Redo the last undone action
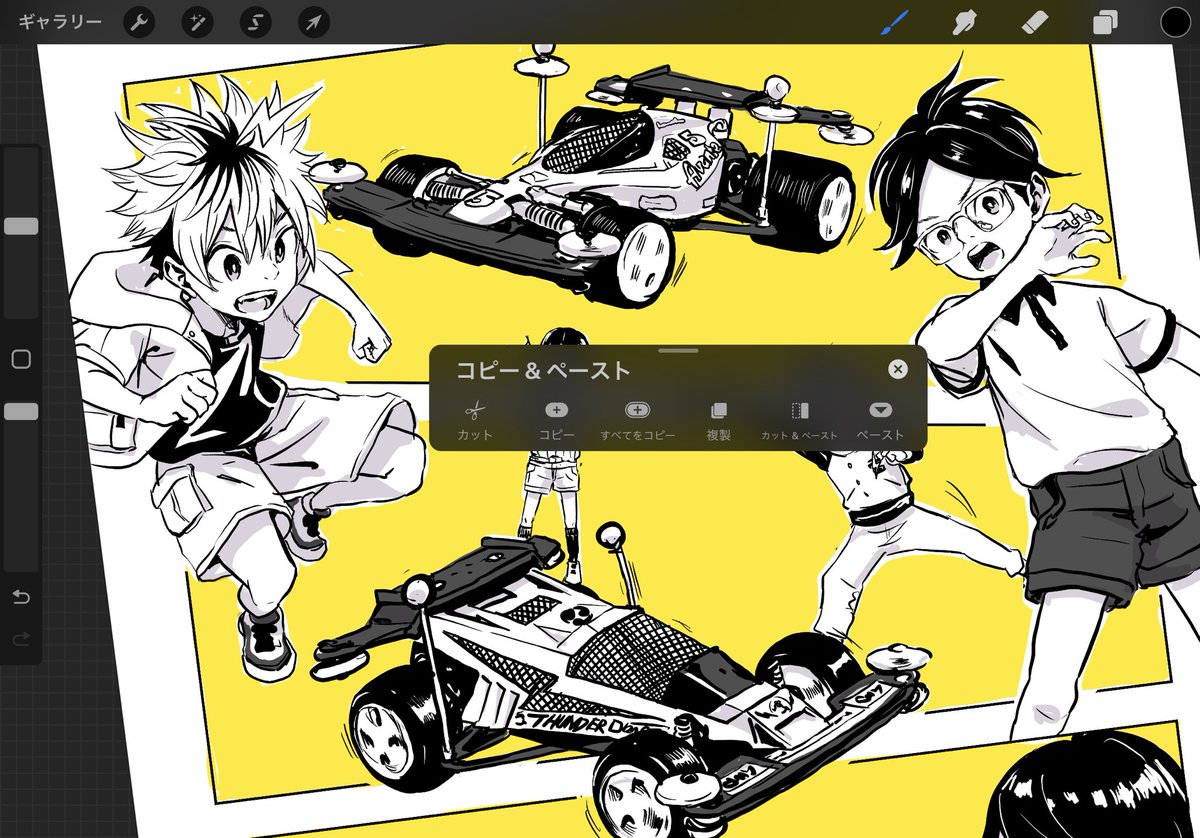 click(x=21, y=639)
